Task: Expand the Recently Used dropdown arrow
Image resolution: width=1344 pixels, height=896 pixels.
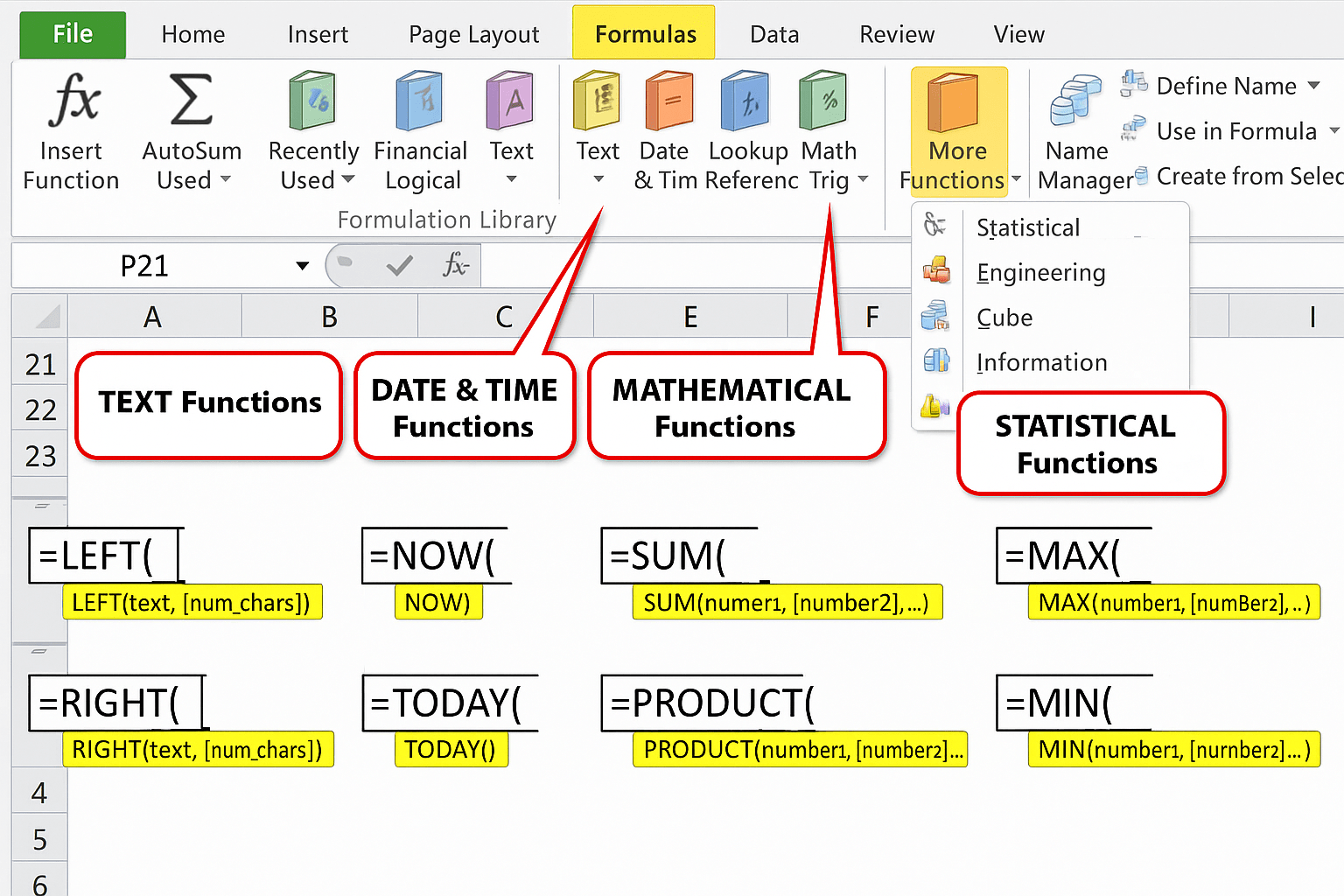Action: [x=348, y=181]
